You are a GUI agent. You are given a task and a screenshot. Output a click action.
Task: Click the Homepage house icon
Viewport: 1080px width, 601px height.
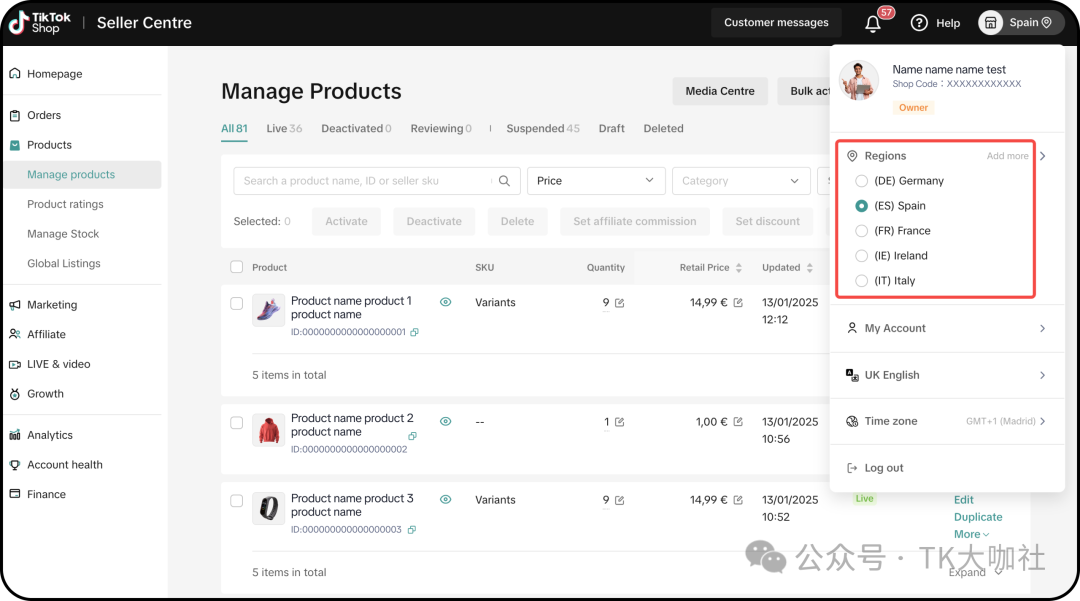coord(14,74)
